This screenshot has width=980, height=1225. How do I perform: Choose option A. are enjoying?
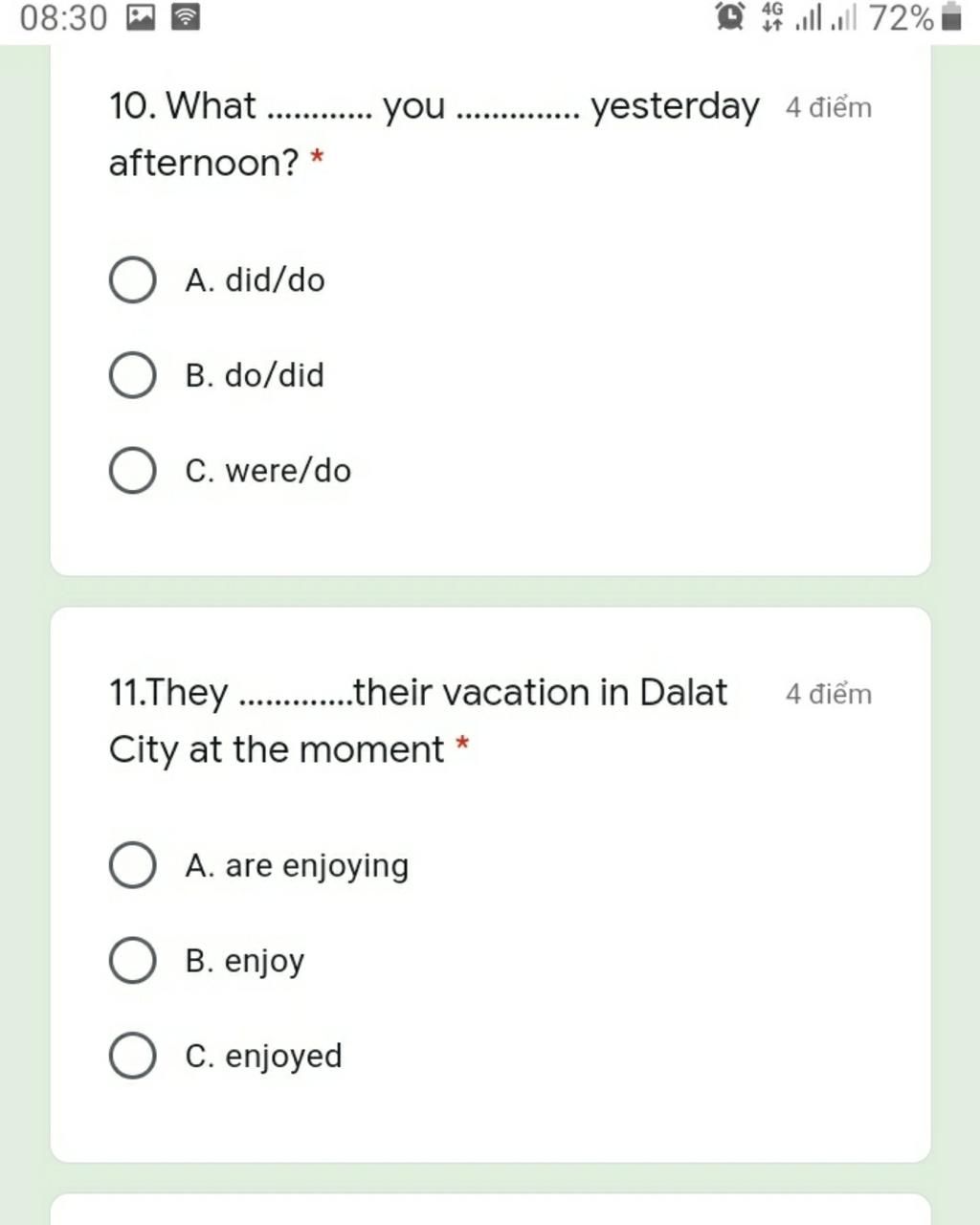pos(259,865)
